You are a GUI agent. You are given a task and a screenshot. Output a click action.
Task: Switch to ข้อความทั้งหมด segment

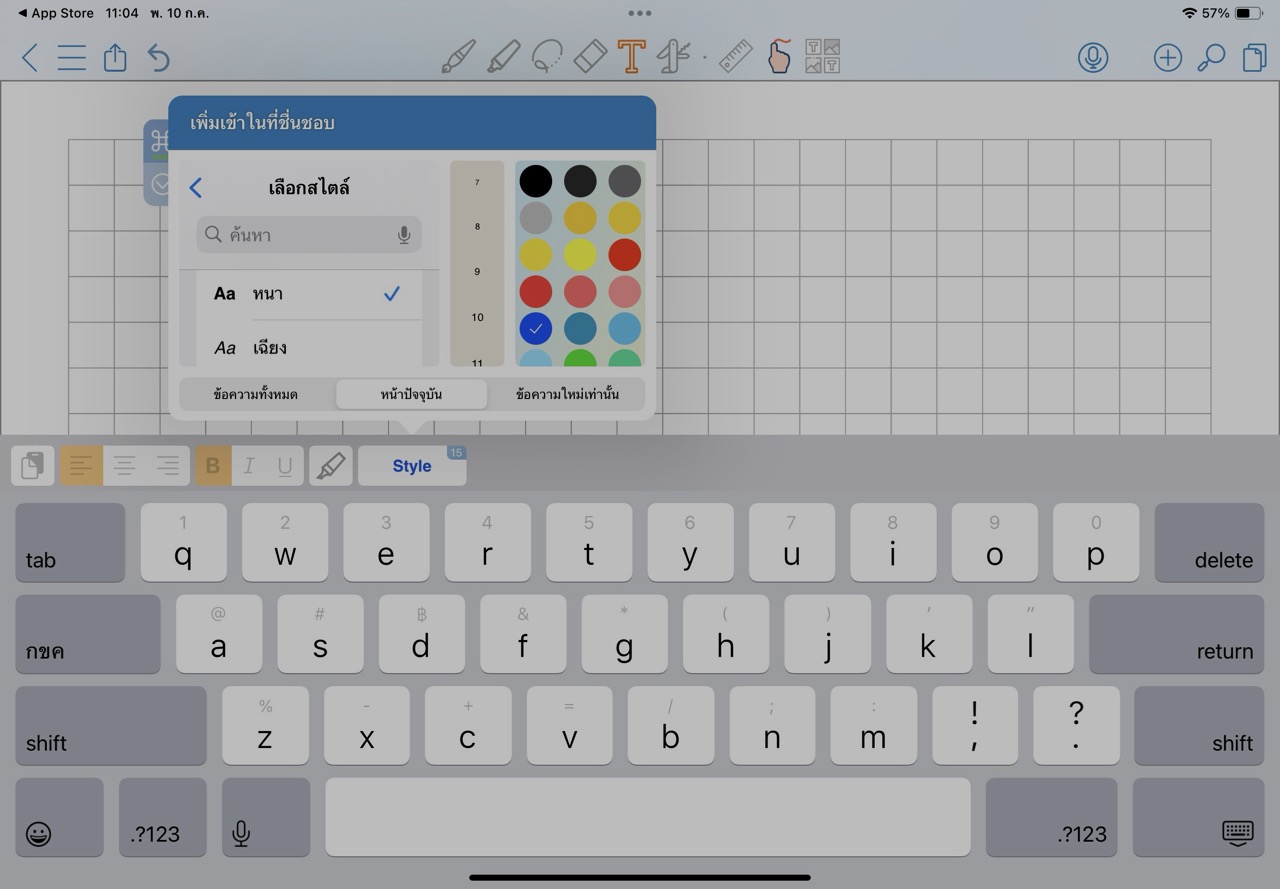255,394
